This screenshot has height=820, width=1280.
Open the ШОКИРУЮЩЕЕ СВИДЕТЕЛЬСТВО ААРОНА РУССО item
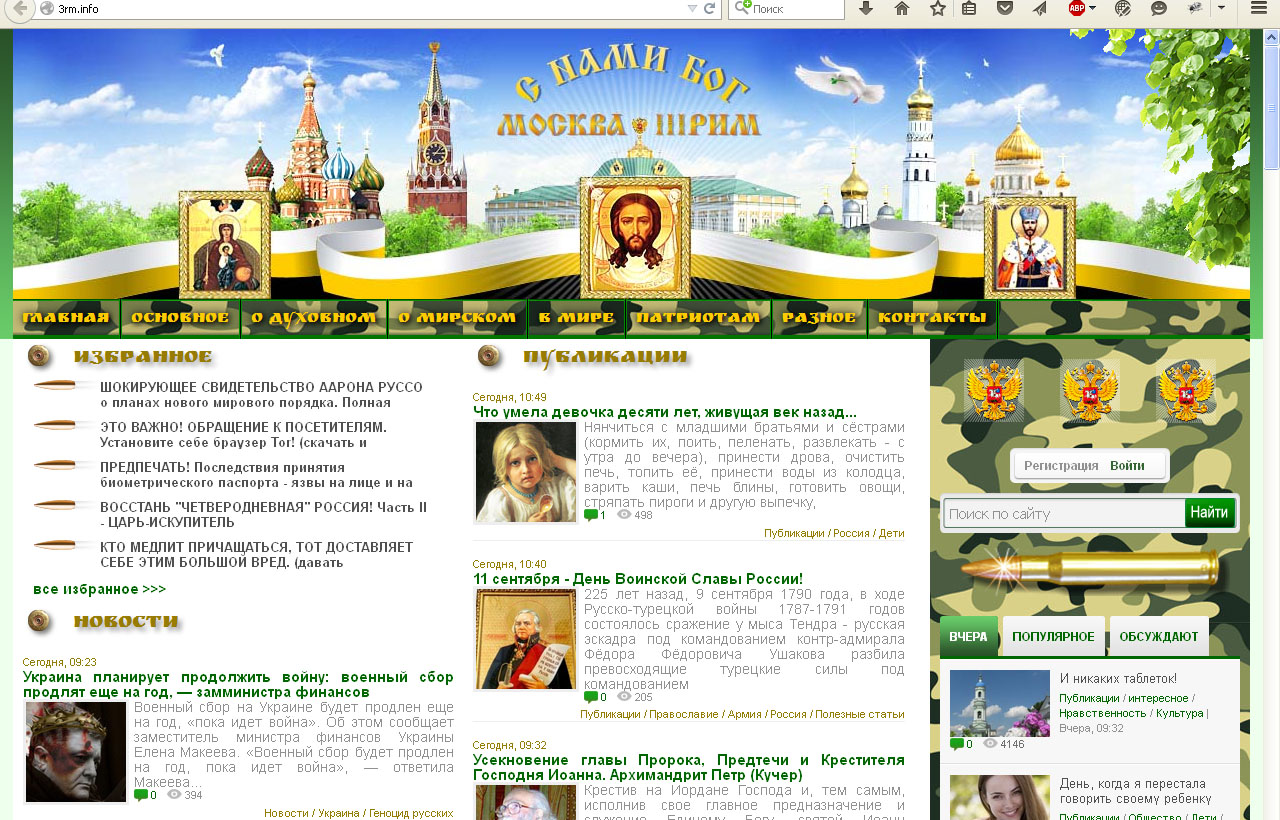[261, 394]
